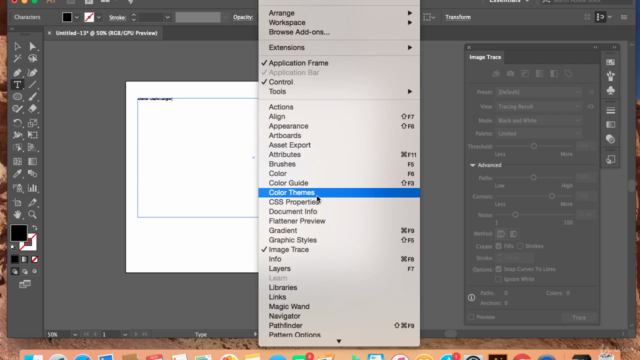Select the Line Segment tool
Screen dimensions: 640x360
(x=33, y=85)
